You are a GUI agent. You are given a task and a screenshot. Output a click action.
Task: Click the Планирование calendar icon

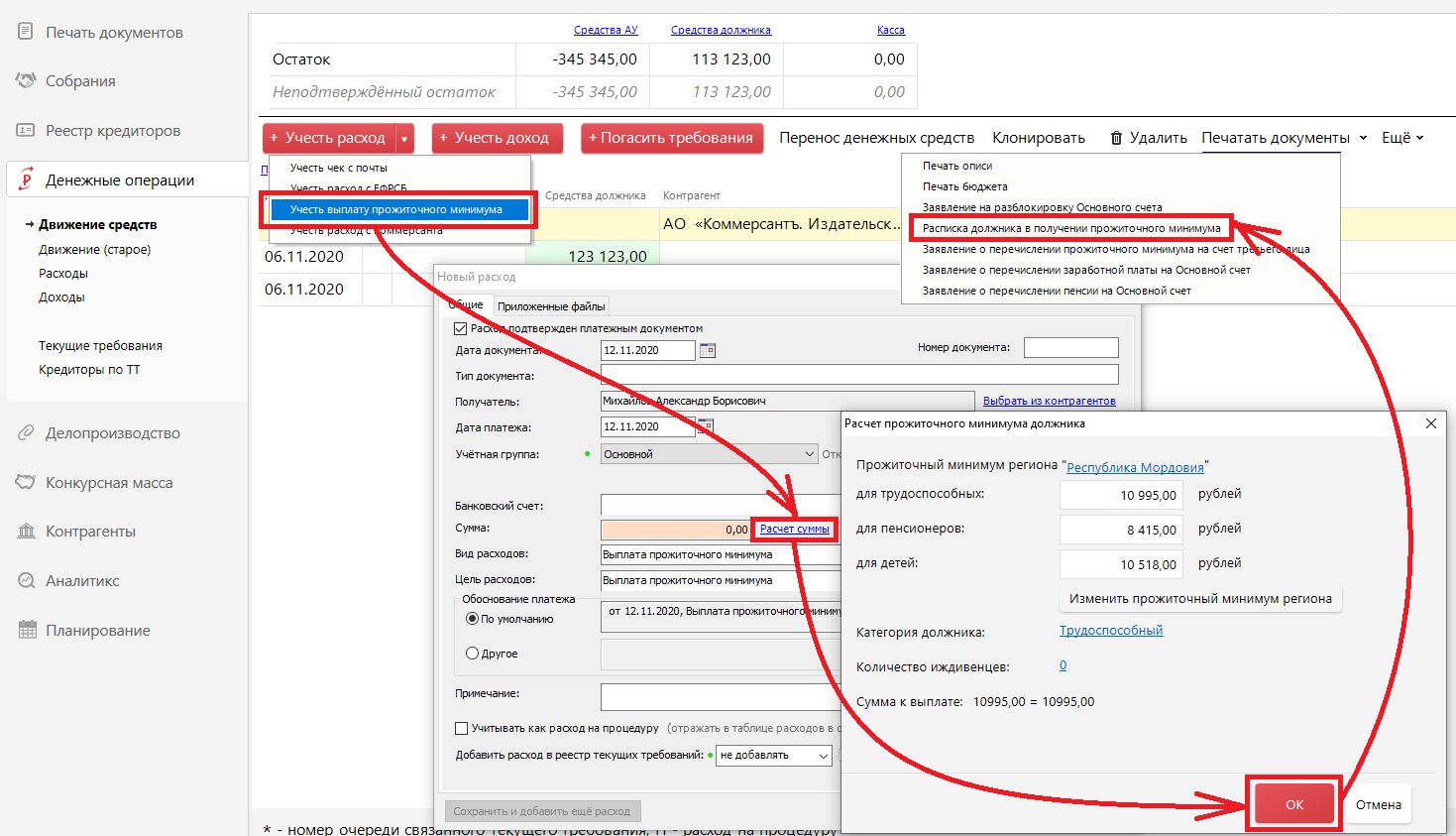(26, 630)
